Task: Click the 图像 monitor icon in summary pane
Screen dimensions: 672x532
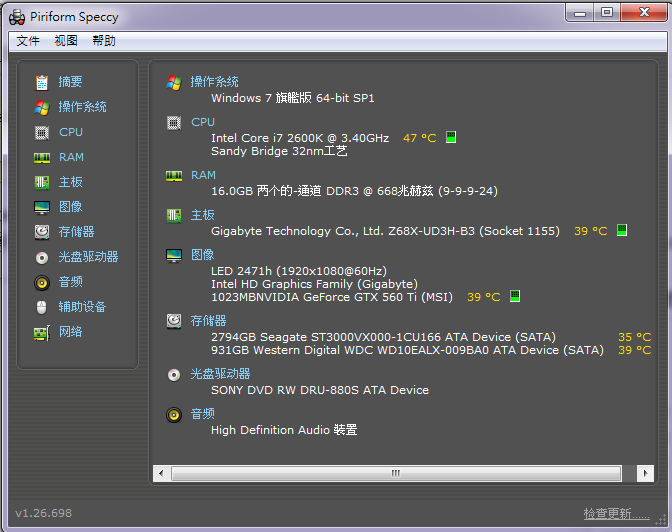Action: pos(174,255)
